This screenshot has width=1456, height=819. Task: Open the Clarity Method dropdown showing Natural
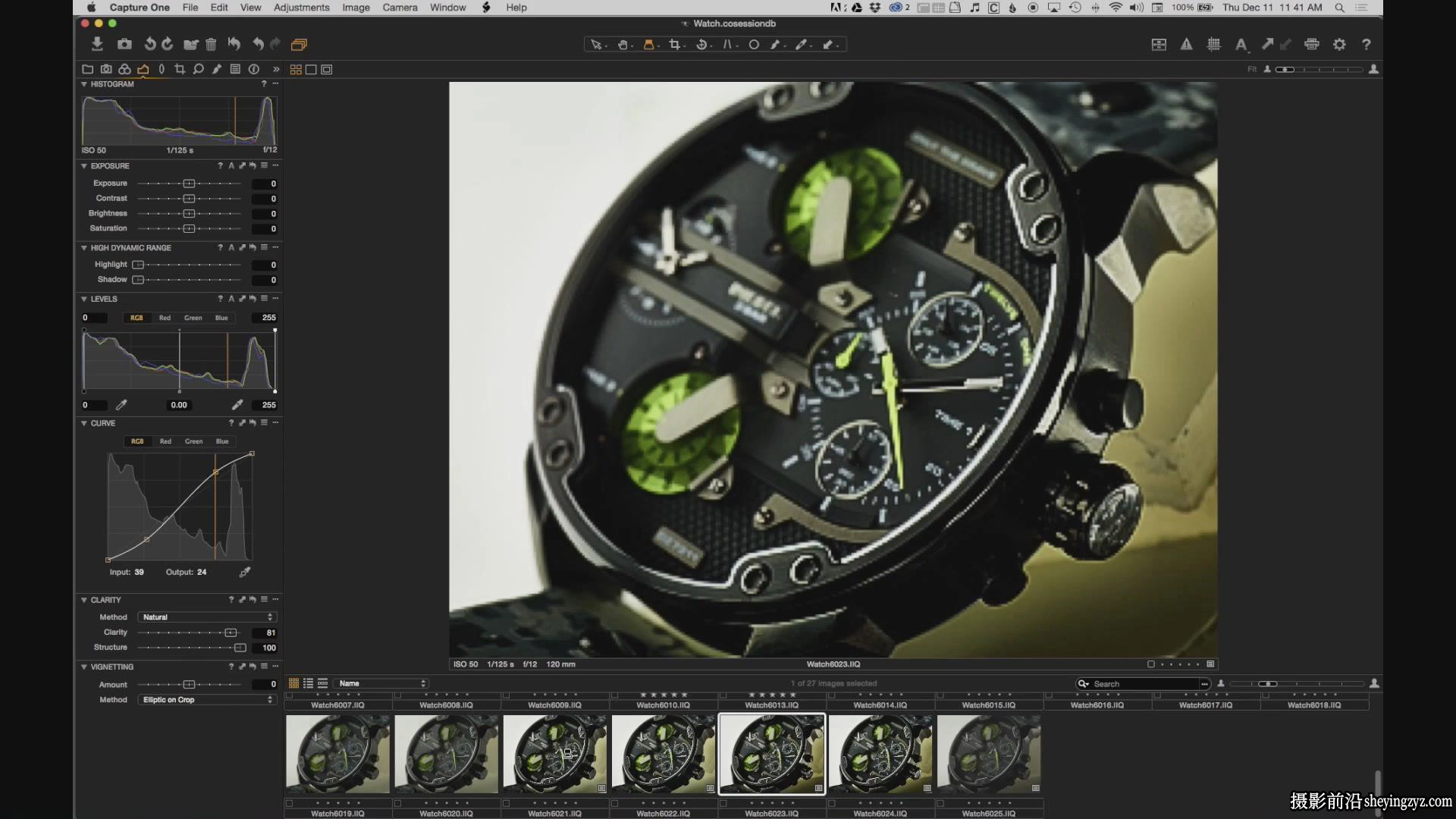click(207, 617)
